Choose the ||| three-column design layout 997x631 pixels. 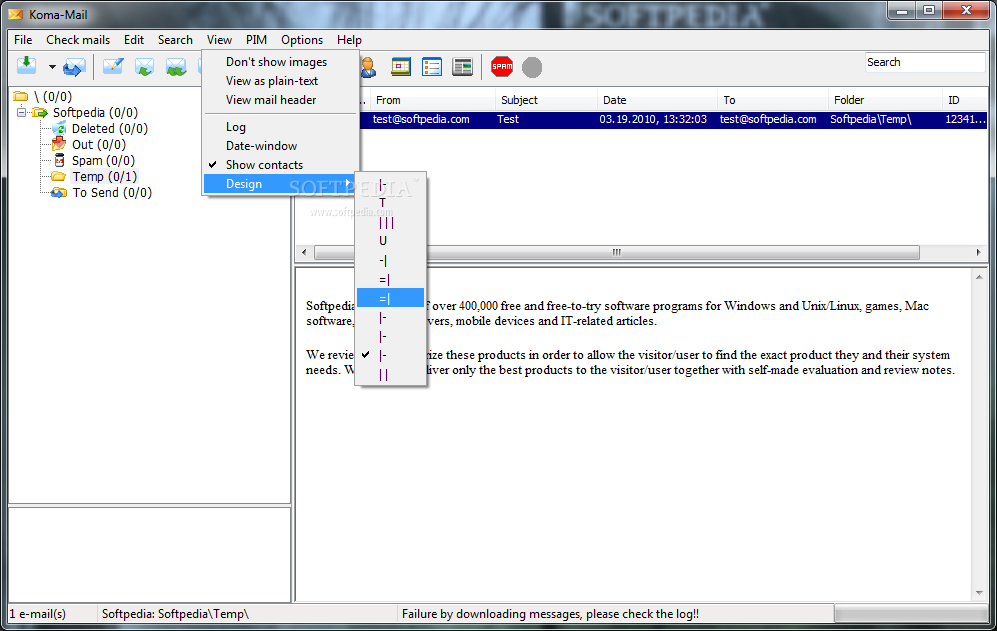(x=390, y=222)
